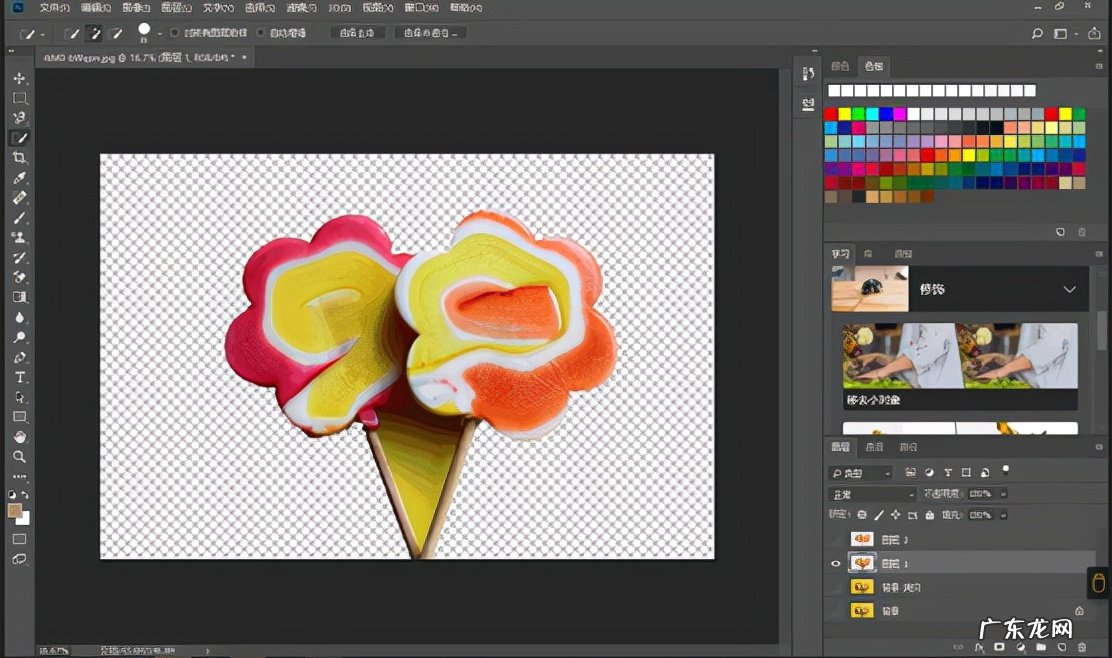Screen dimensions: 1112x658
Task: Open the first menu in menu bar
Action: 54,7
